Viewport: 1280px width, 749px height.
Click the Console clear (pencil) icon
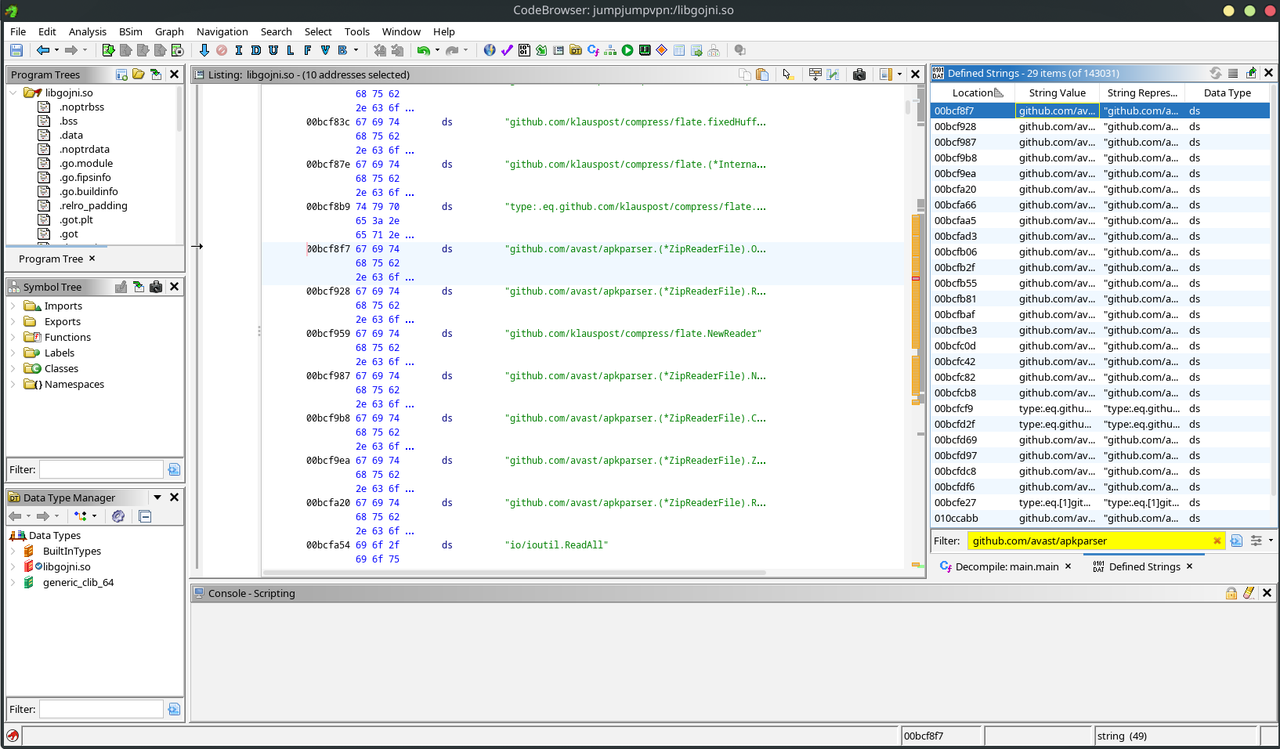[x=1249, y=593]
